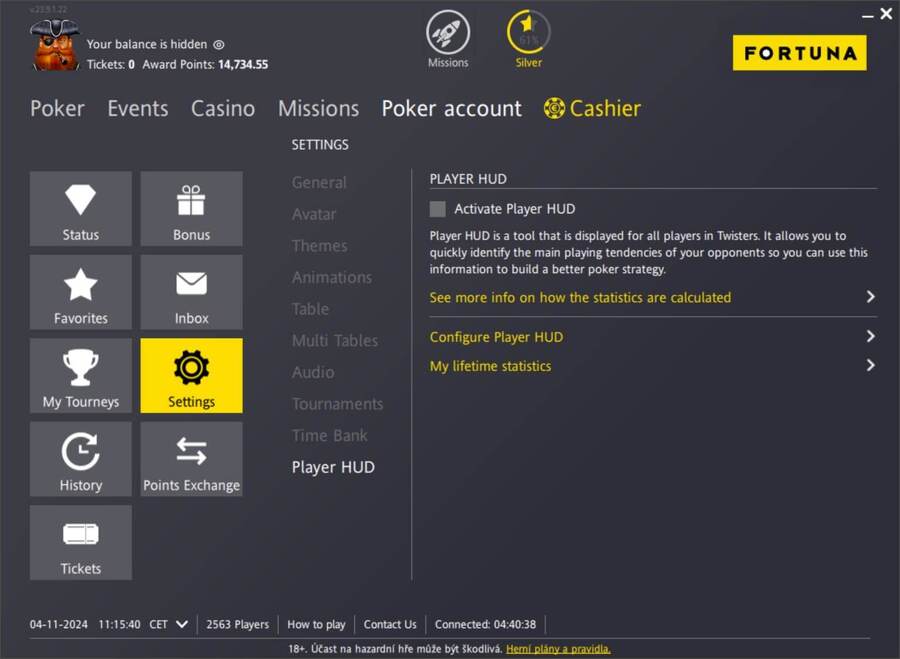Open the Status diamond tile
Viewport: 900px width, 659px height.
click(81, 208)
